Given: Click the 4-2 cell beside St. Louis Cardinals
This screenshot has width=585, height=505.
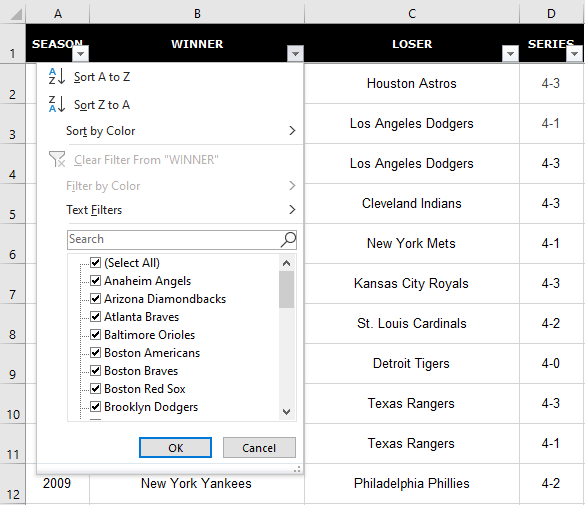Looking at the screenshot, I should (x=551, y=323).
